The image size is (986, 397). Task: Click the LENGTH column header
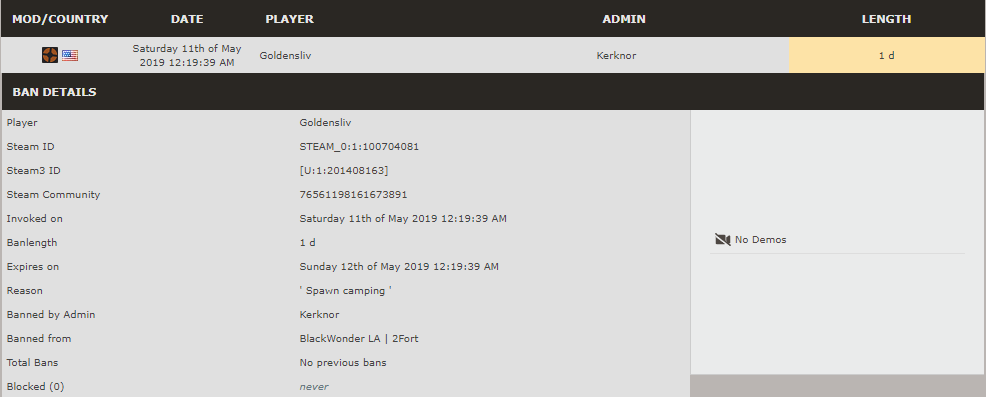click(x=886, y=19)
